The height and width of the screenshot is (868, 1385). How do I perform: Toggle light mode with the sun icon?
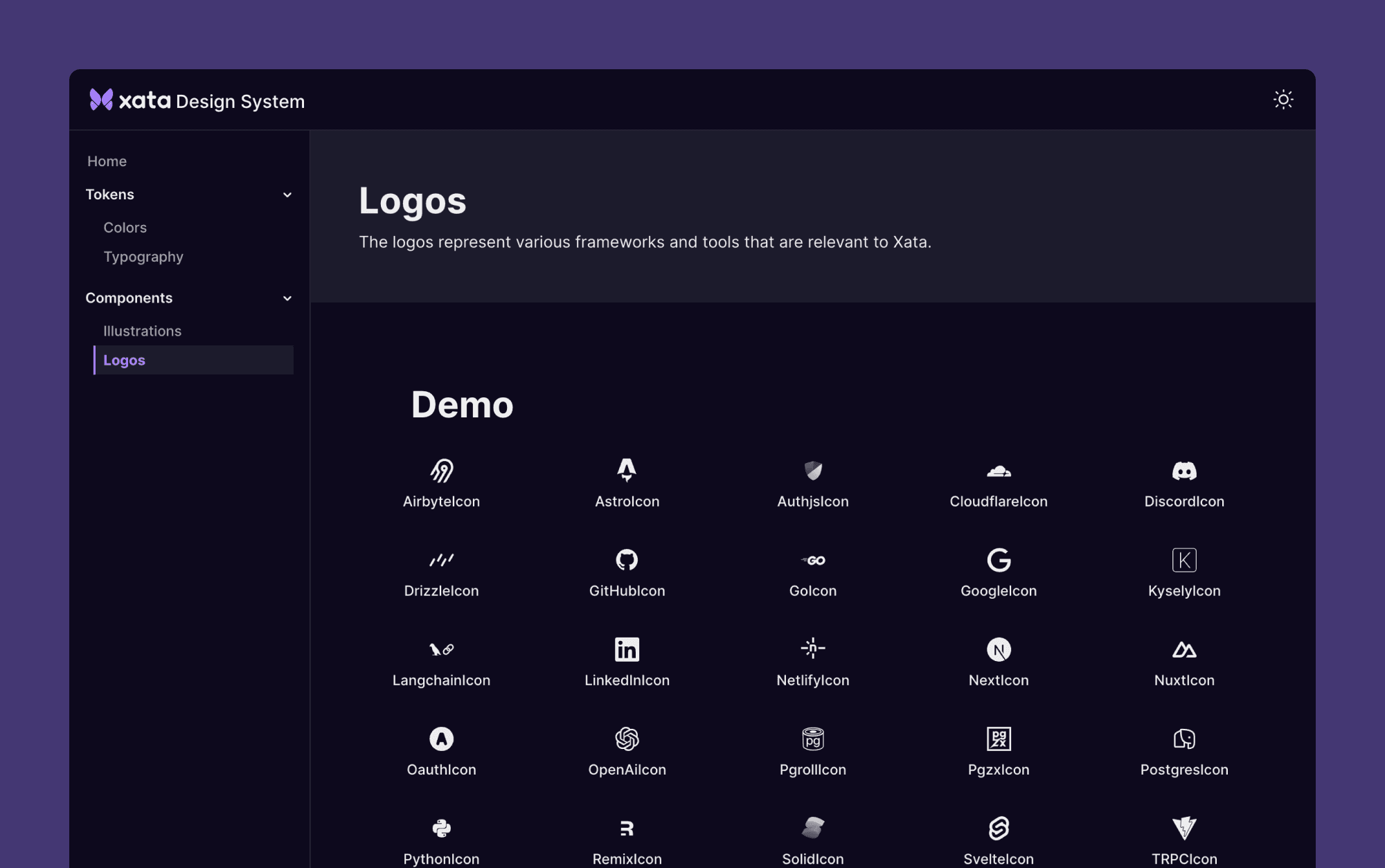pos(1284,100)
